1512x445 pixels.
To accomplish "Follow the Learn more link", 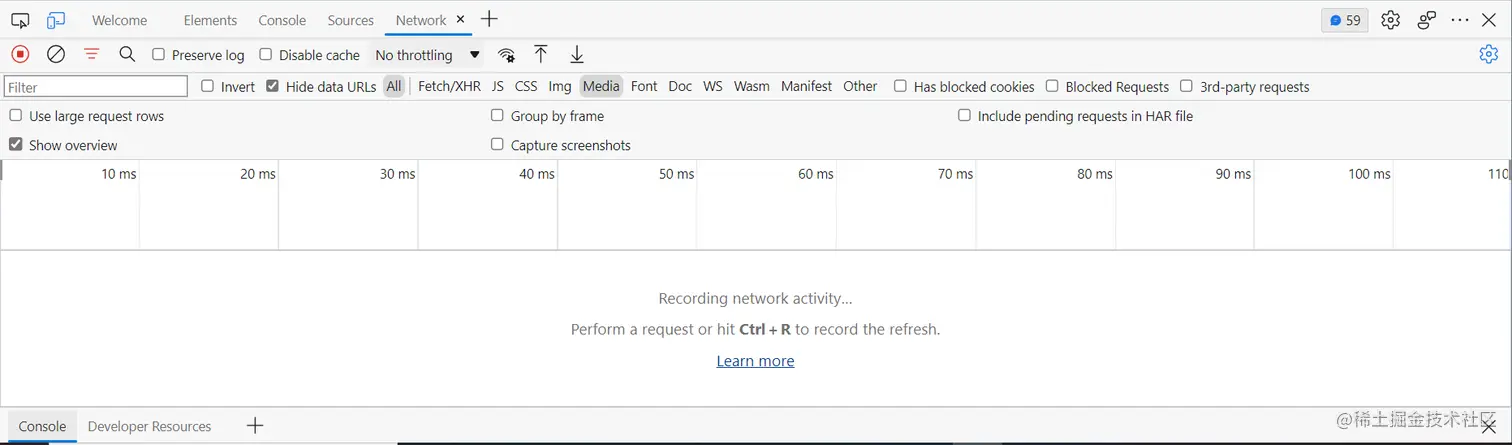I will (x=755, y=361).
